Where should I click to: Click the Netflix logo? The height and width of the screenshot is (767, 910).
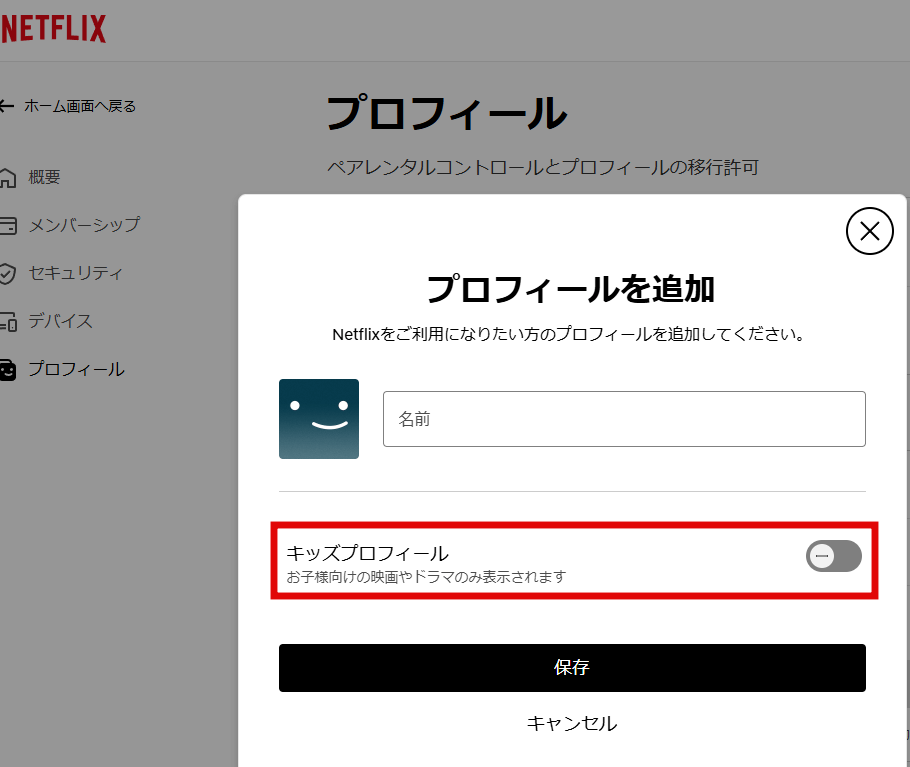54,29
